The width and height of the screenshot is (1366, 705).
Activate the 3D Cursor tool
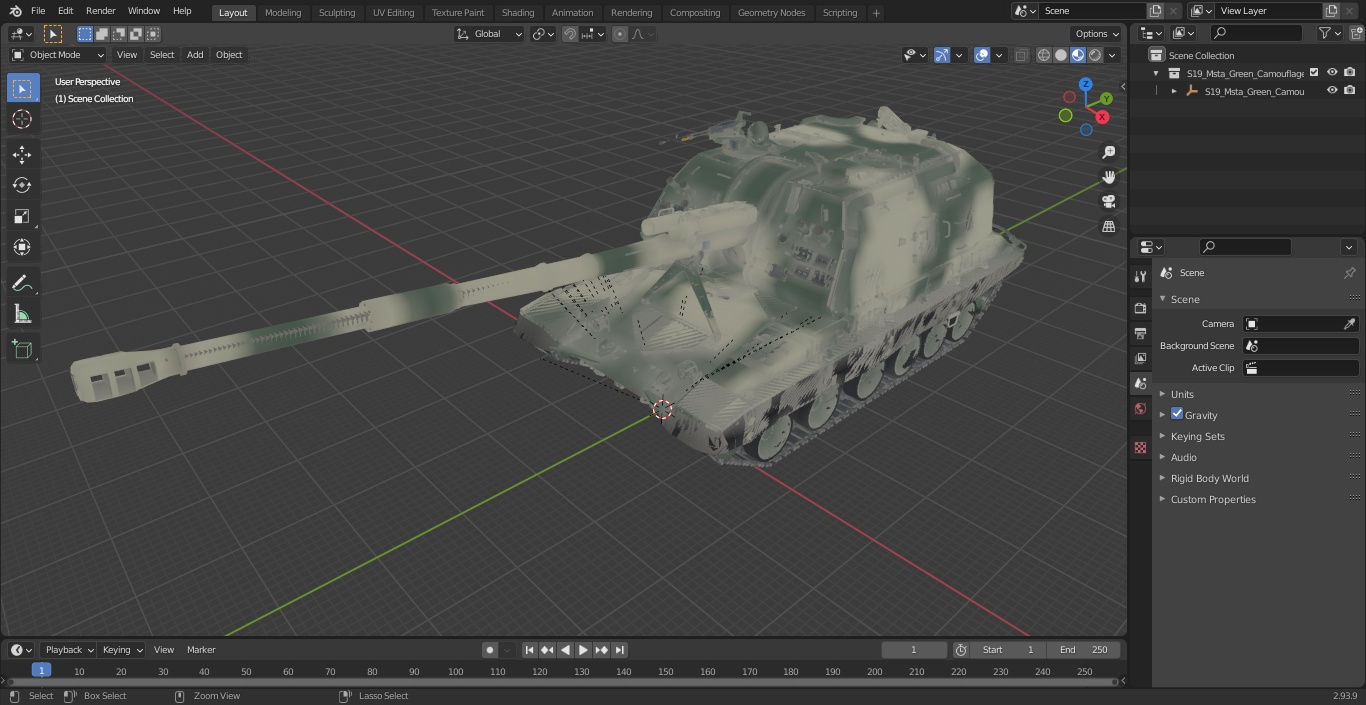point(22,119)
